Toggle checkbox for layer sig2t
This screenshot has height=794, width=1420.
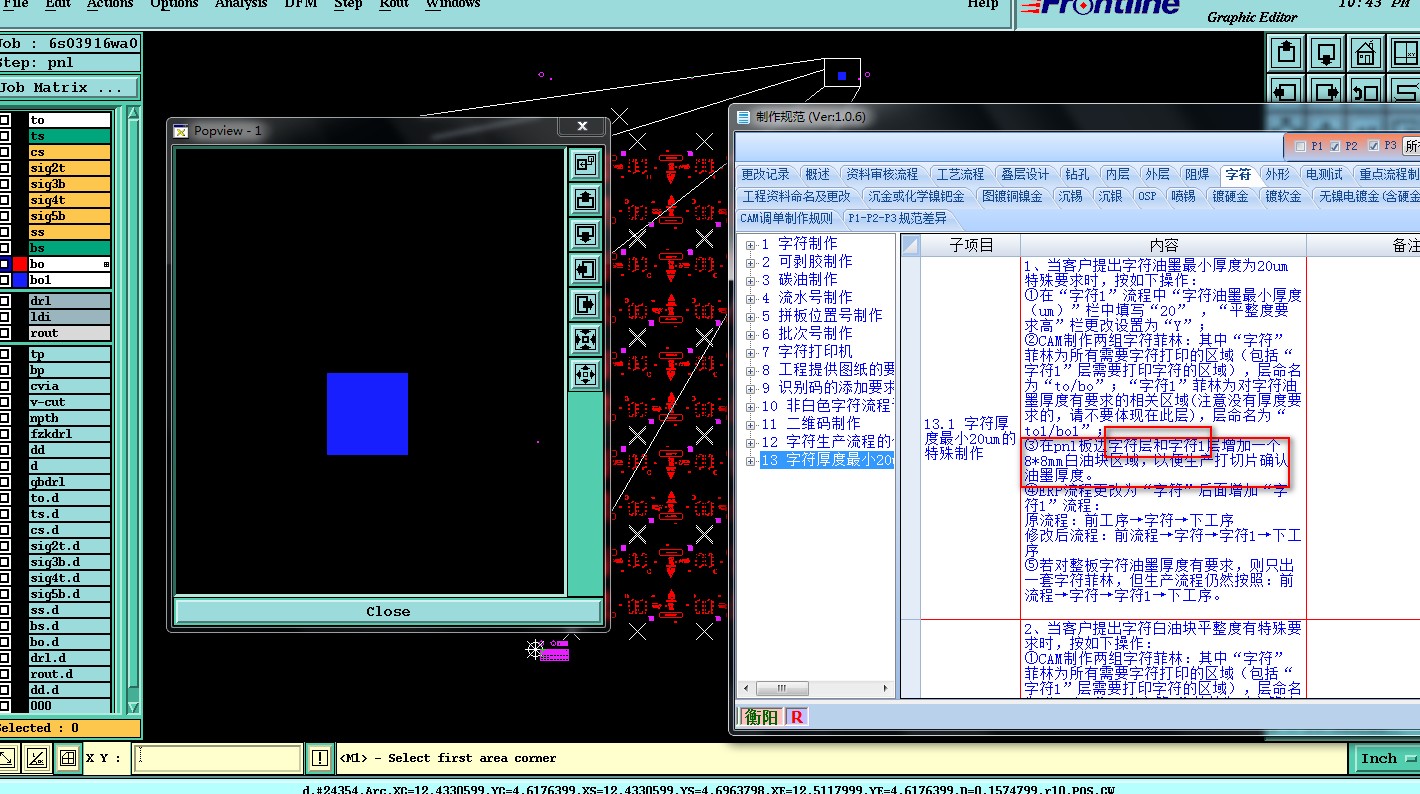click(x=5, y=168)
